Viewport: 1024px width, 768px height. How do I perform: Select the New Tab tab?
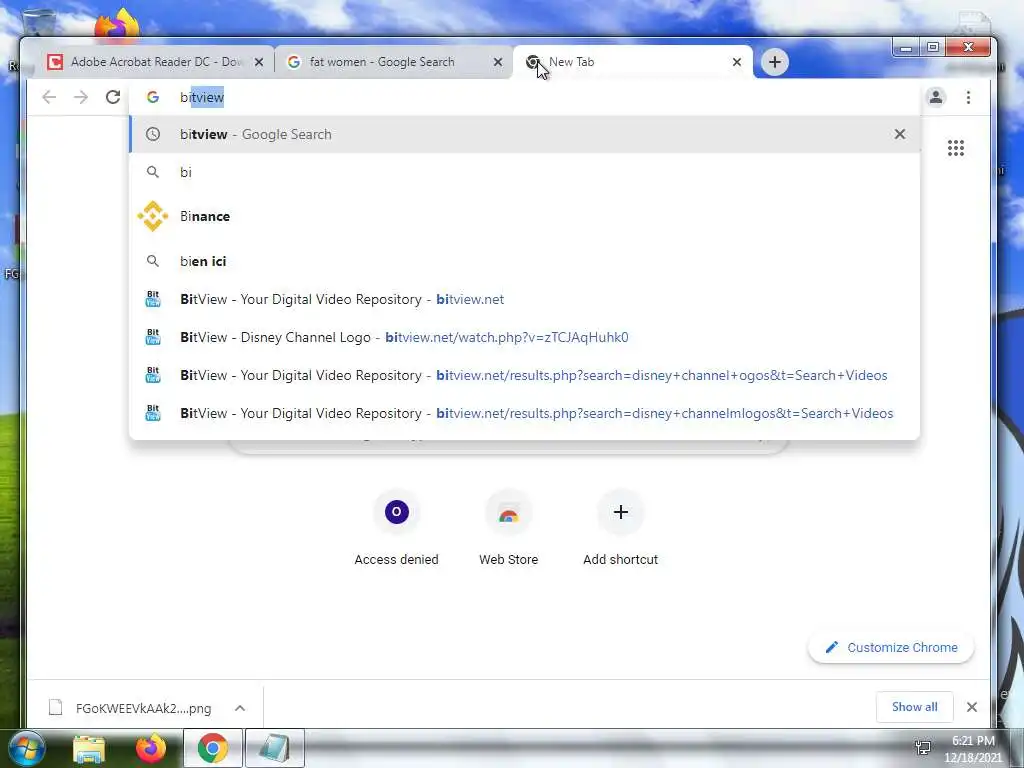pyautogui.click(x=633, y=62)
